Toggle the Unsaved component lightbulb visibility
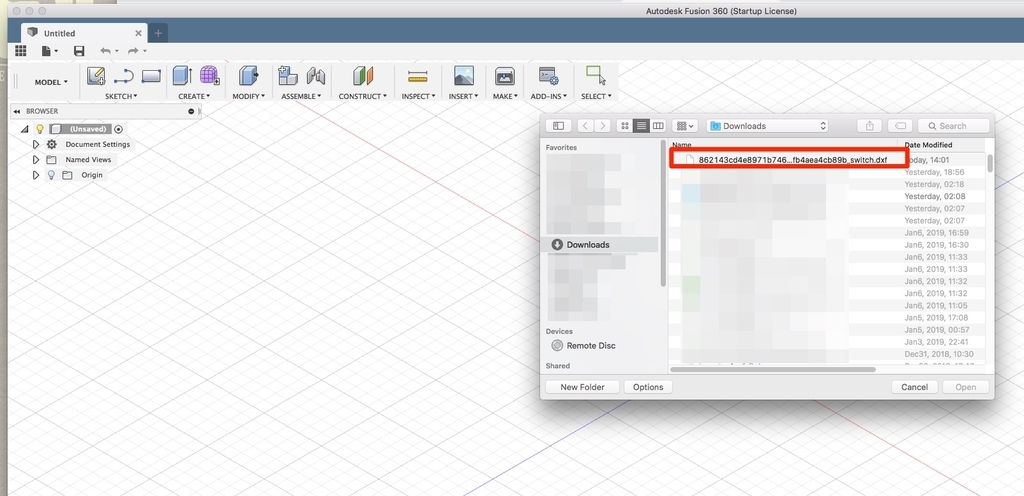The height and width of the screenshot is (496, 1024). pyautogui.click(x=40, y=129)
